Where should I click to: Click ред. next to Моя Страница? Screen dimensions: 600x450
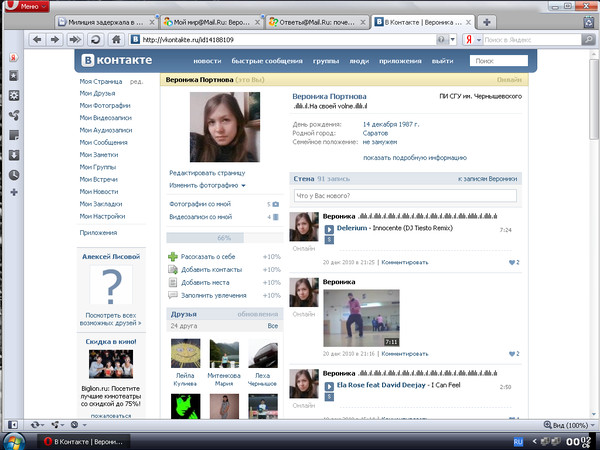[x=136, y=82]
